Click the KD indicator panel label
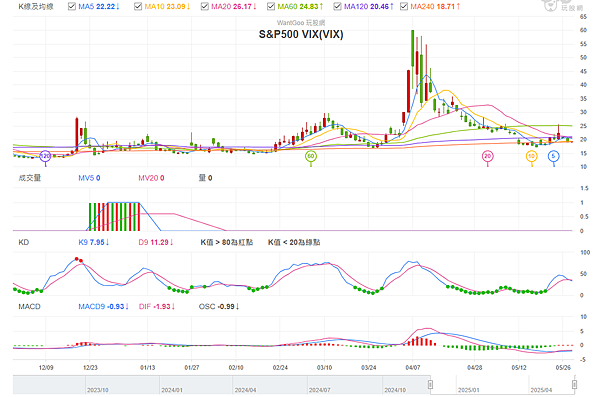600x397 pixels. [24, 242]
